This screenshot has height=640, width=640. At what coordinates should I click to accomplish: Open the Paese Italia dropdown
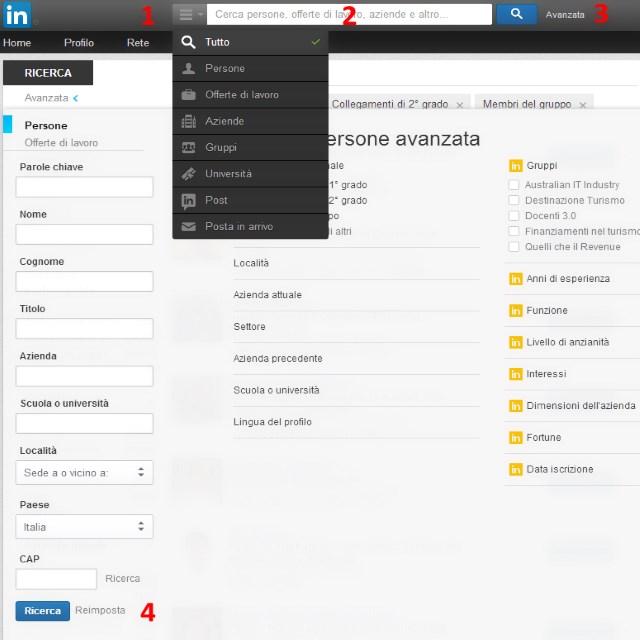pos(84,527)
